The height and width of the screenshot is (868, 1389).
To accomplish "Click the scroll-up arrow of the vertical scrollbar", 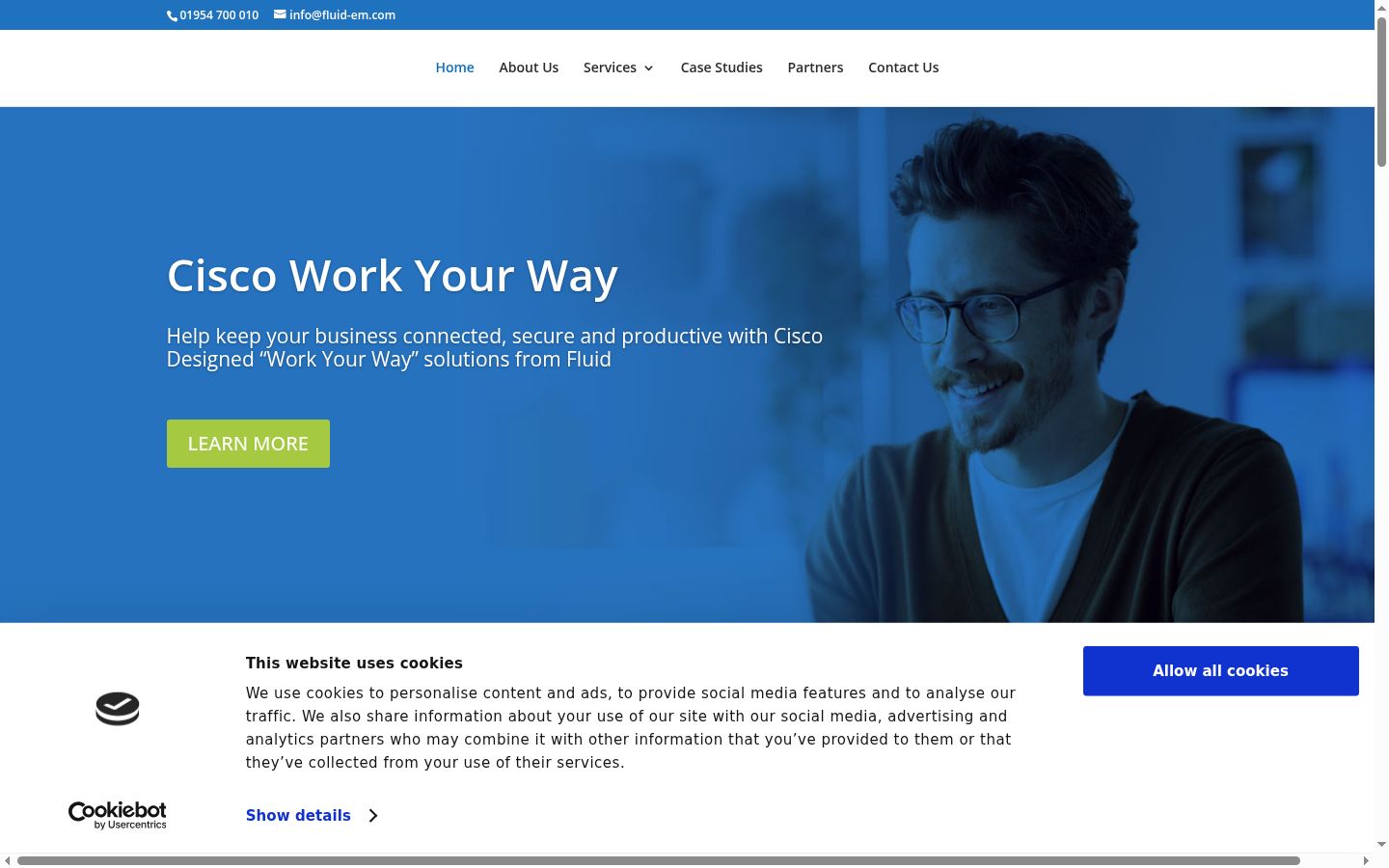I will click(1381, 7).
